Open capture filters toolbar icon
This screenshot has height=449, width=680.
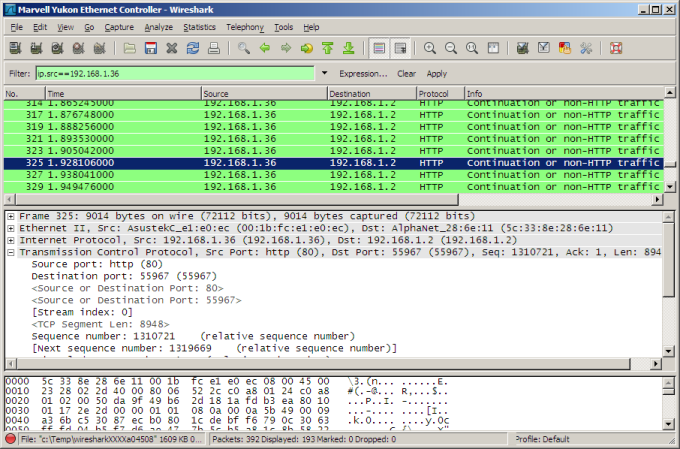[x=523, y=48]
